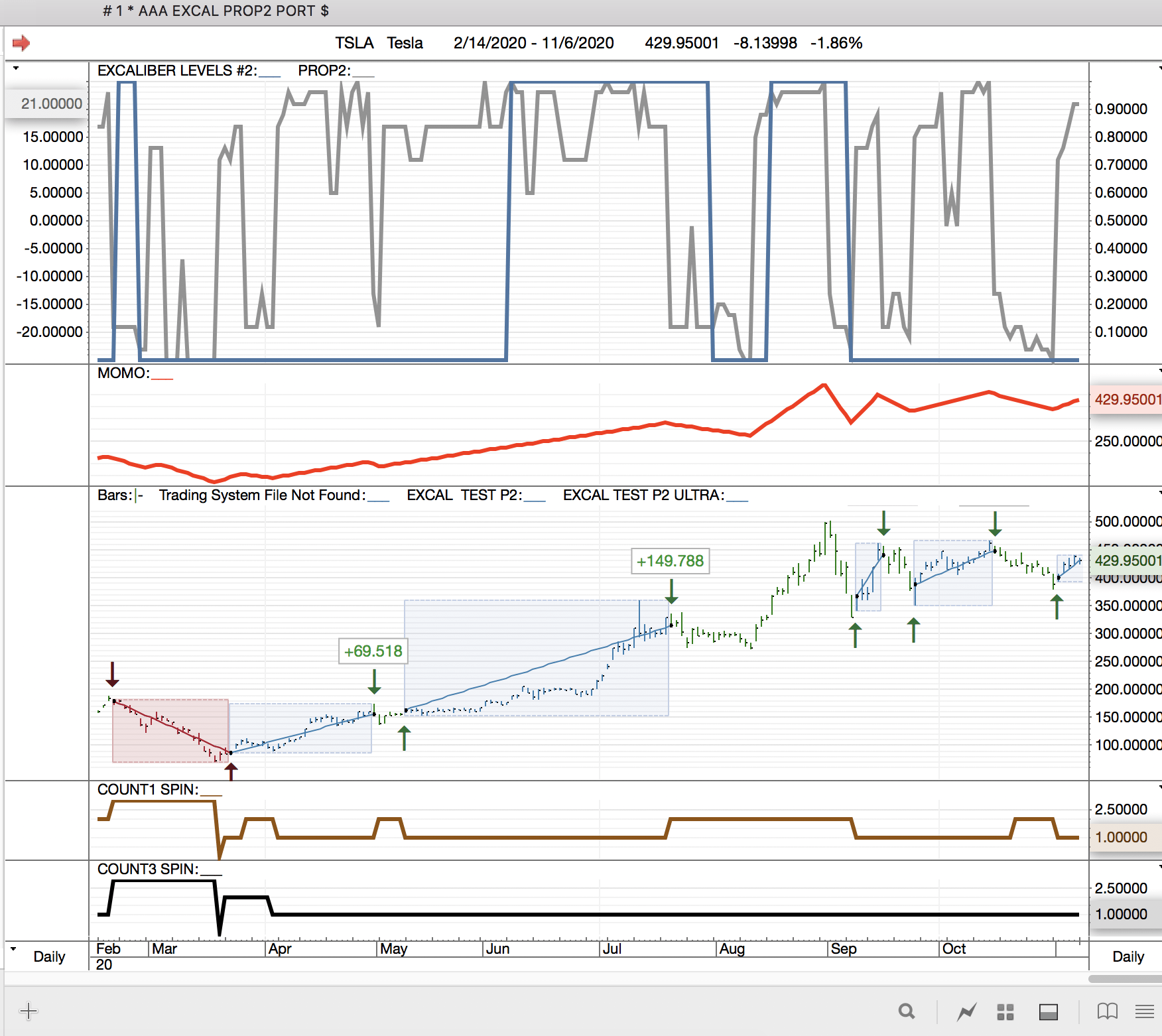Screen dimensions: 1162x1036
Task: Click green down arrow above September trade box
Action: [x=883, y=523]
